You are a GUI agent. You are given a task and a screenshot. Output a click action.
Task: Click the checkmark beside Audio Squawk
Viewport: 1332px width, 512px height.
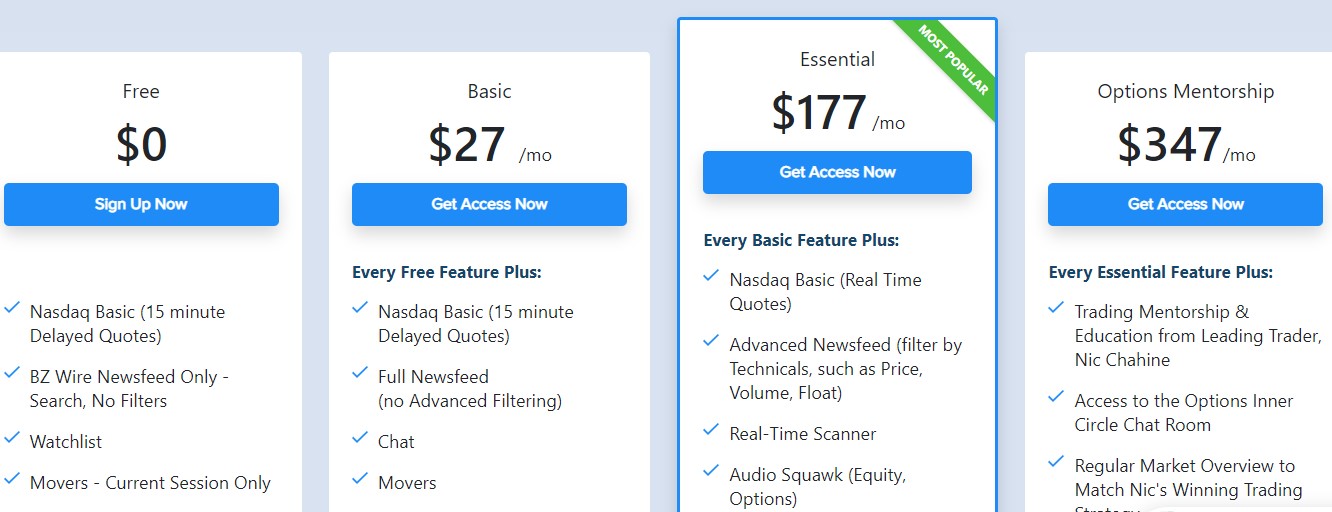click(711, 471)
